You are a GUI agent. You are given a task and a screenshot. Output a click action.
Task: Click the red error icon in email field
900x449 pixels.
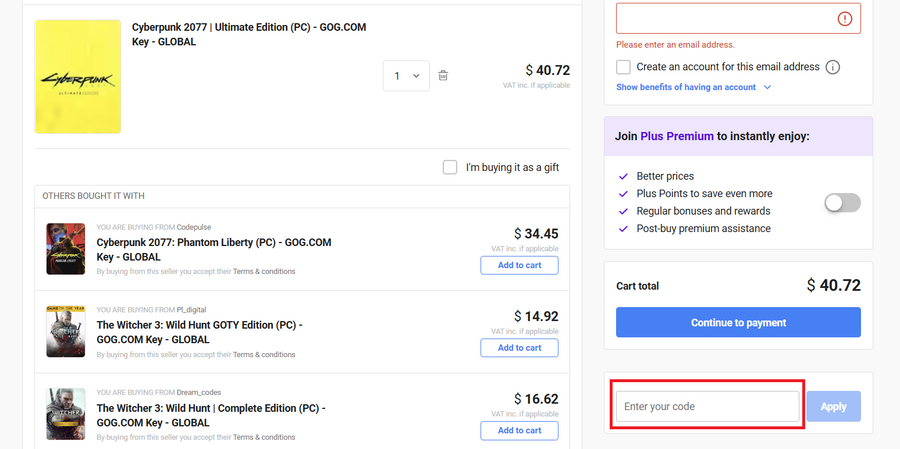pyautogui.click(x=844, y=19)
